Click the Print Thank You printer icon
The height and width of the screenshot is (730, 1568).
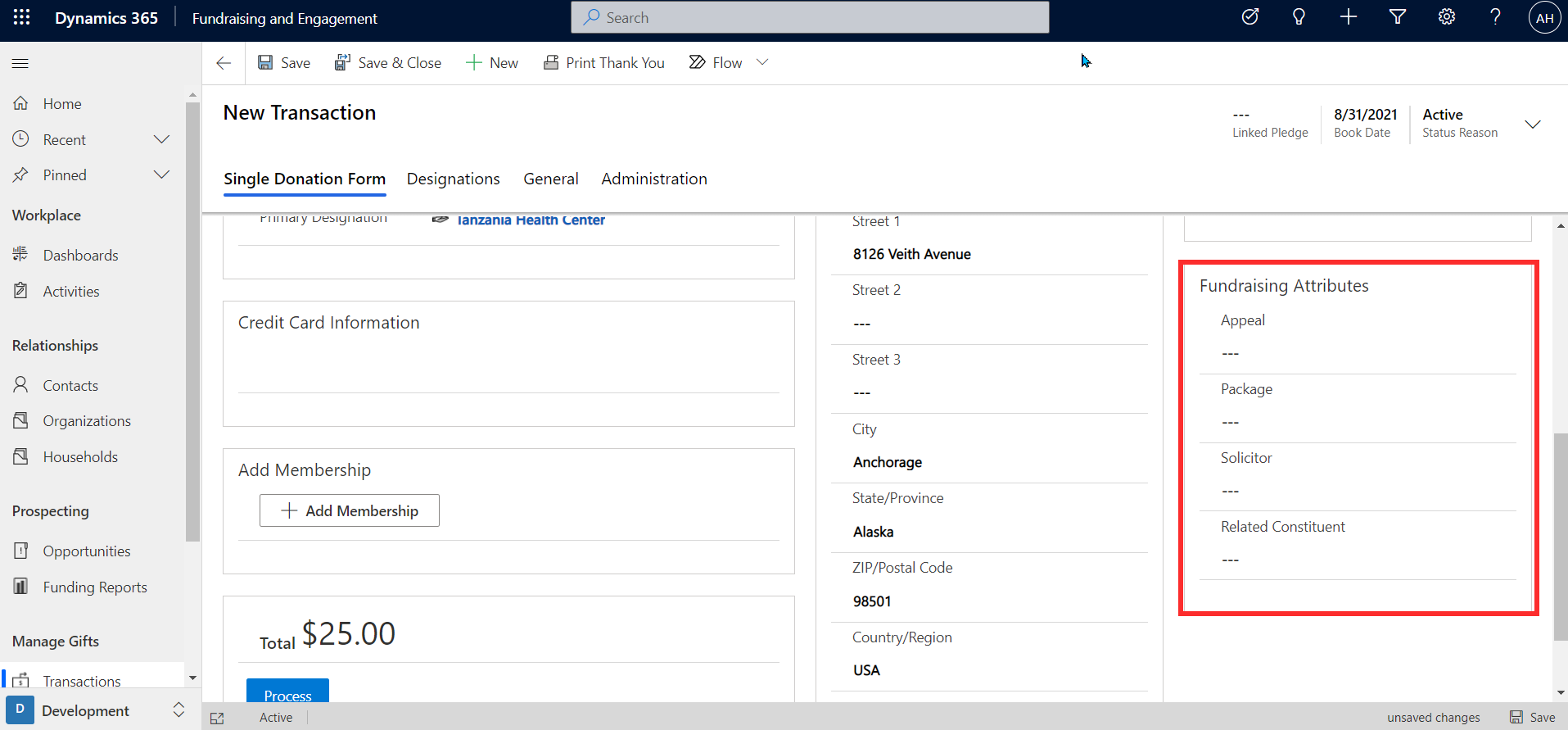pos(551,63)
